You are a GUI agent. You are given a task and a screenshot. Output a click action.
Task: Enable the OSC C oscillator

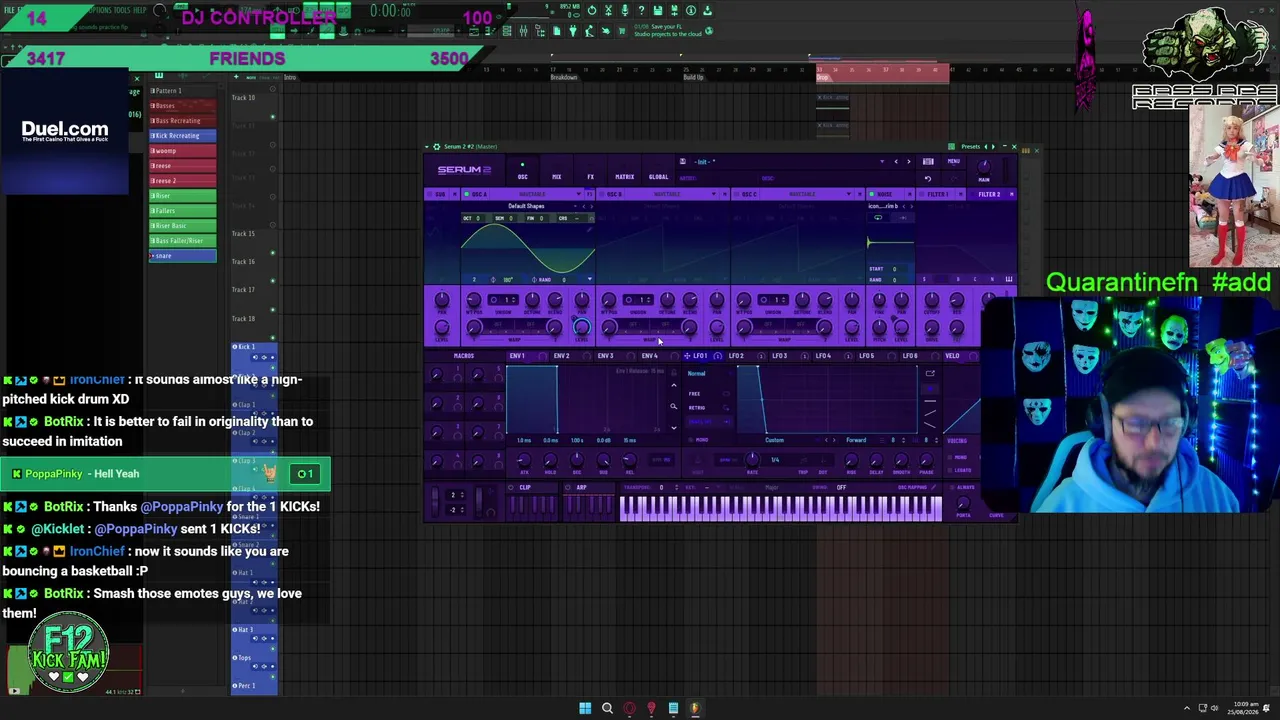click(737, 194)
